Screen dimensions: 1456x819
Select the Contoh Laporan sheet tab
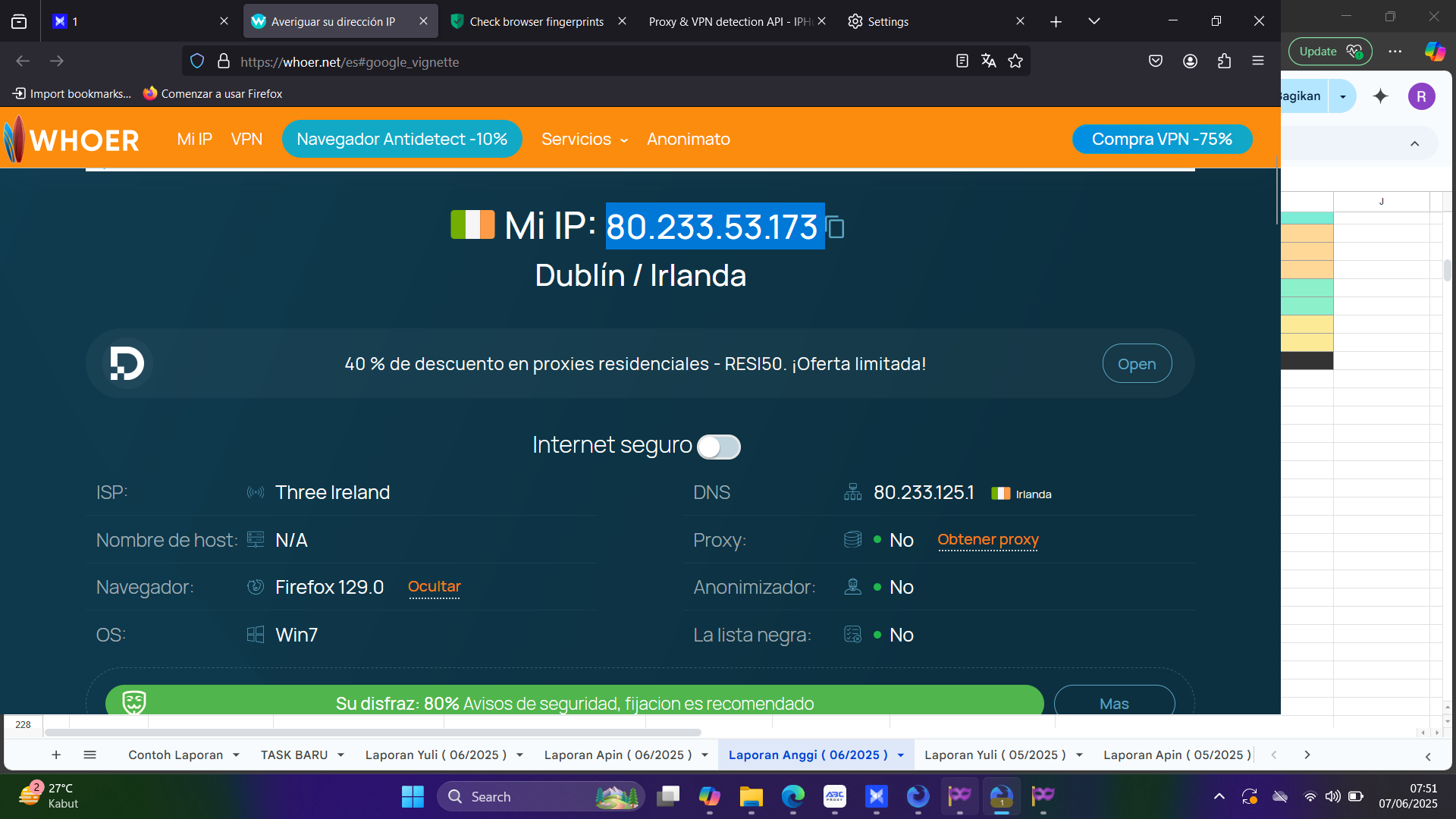click(175, 755)
